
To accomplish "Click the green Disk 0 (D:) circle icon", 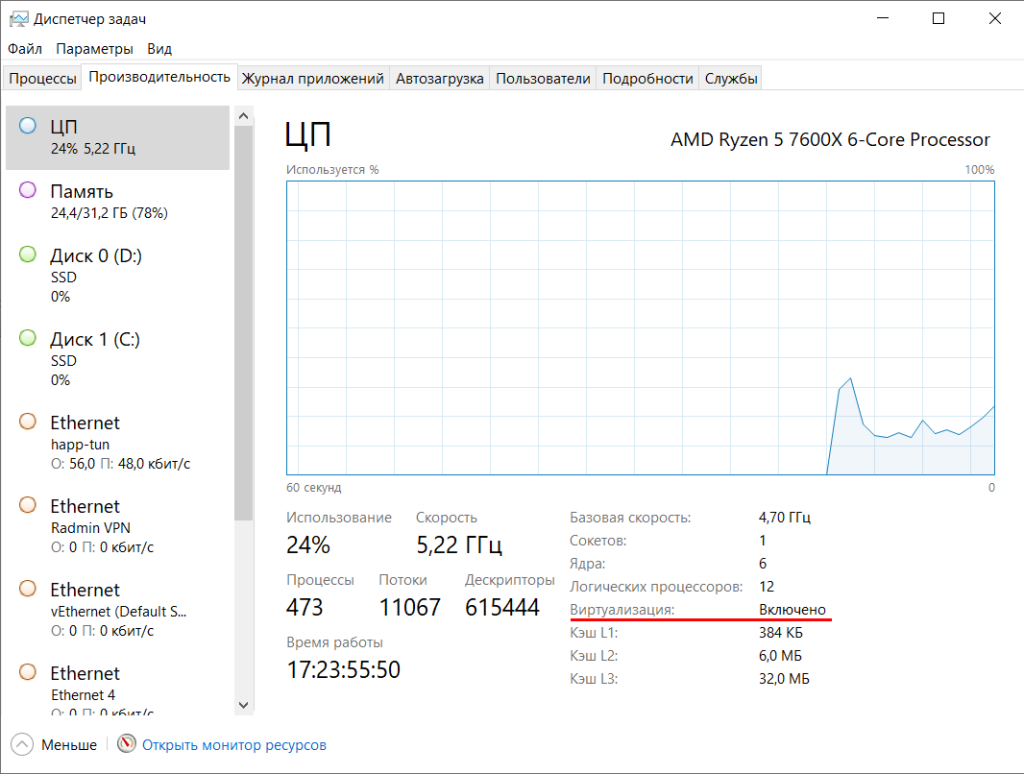I will point(27,254).
